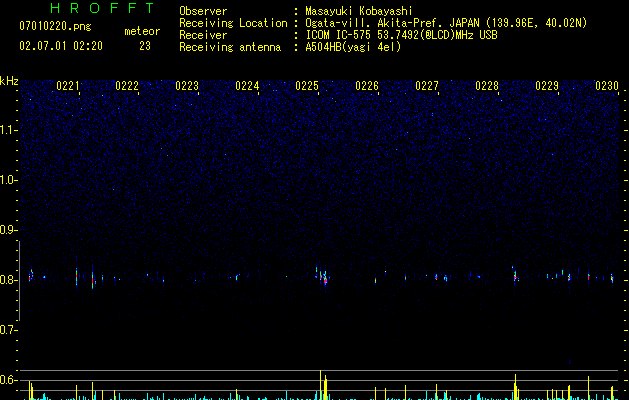Image resolution: width=629 pixels, height=400 pixels.
Task: Click the 0.8 frequency axis label
Action: pos(8,280)
